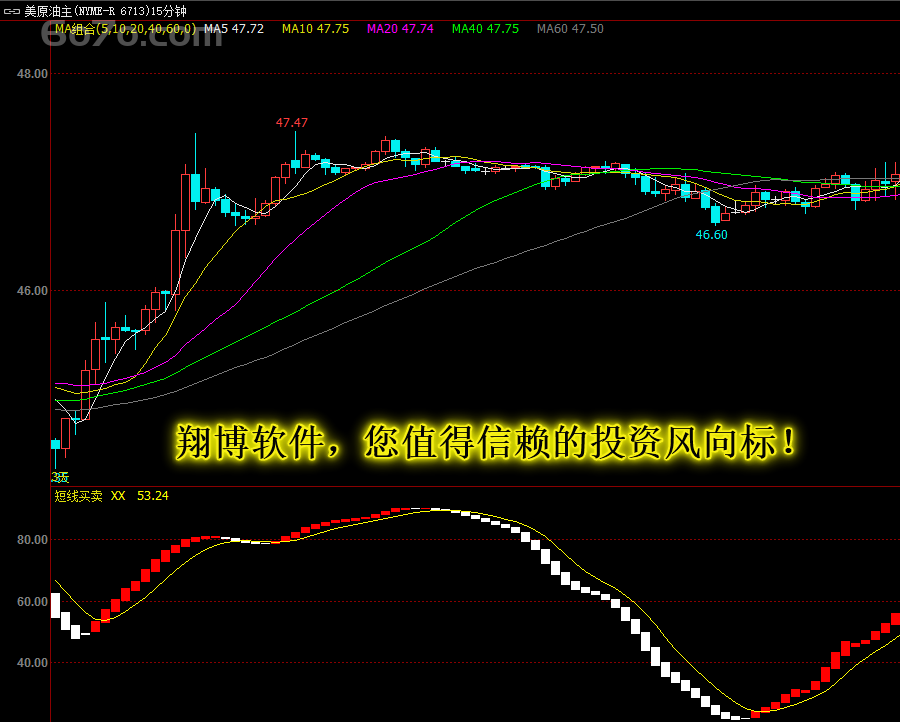Click the 47.47 high price marker
The image size is (900, 722).
pyautogui.click(x=292, y=122)
